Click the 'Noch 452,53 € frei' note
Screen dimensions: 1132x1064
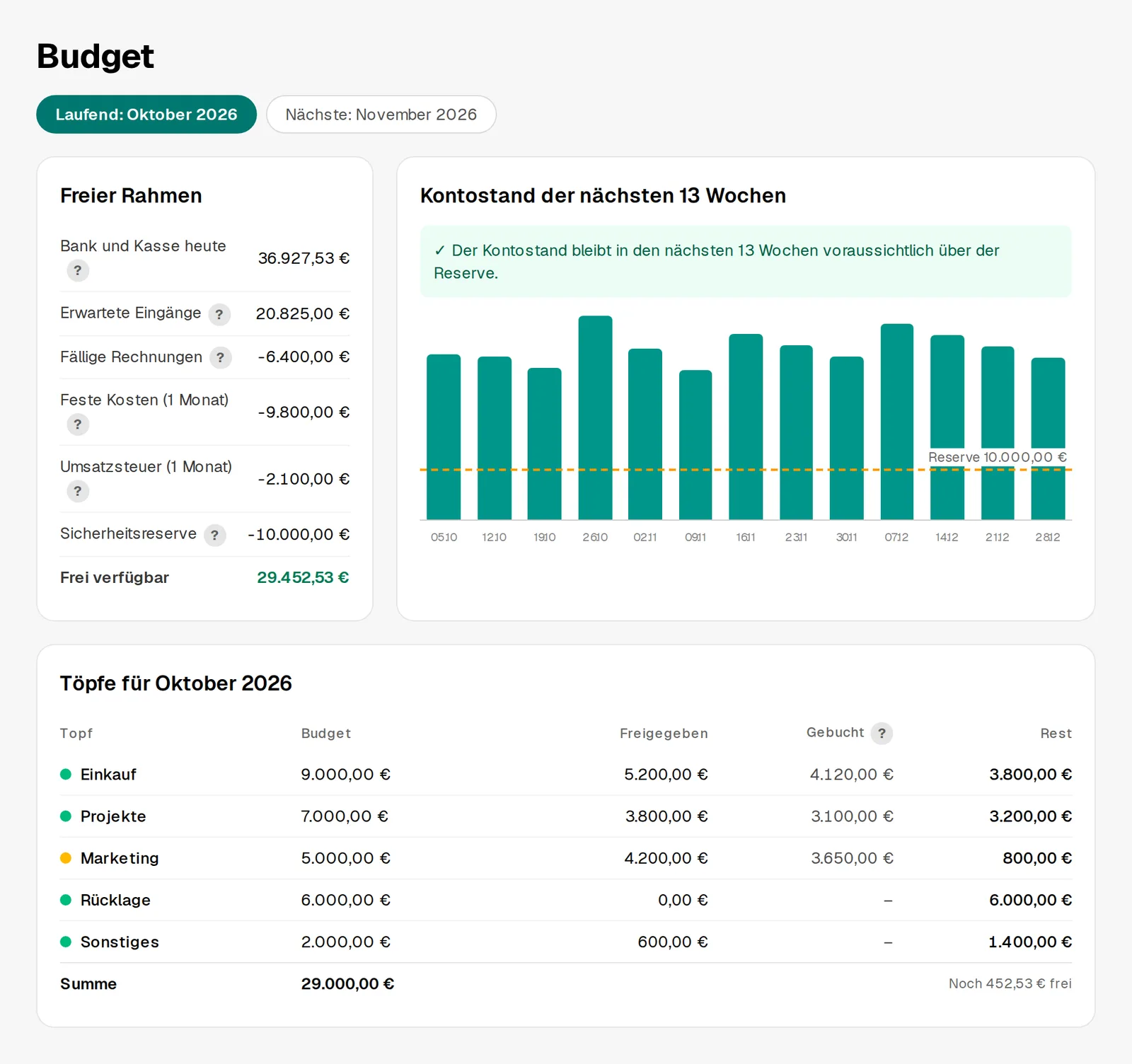point(1010,983)
